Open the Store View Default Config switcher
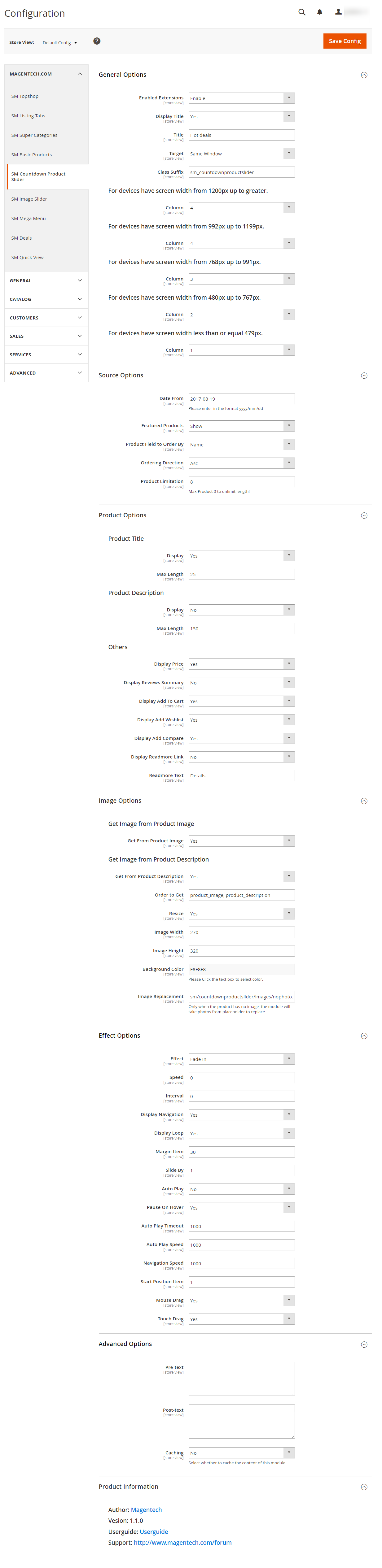The width and height of the screenshot is (382, 1568). 60,43
